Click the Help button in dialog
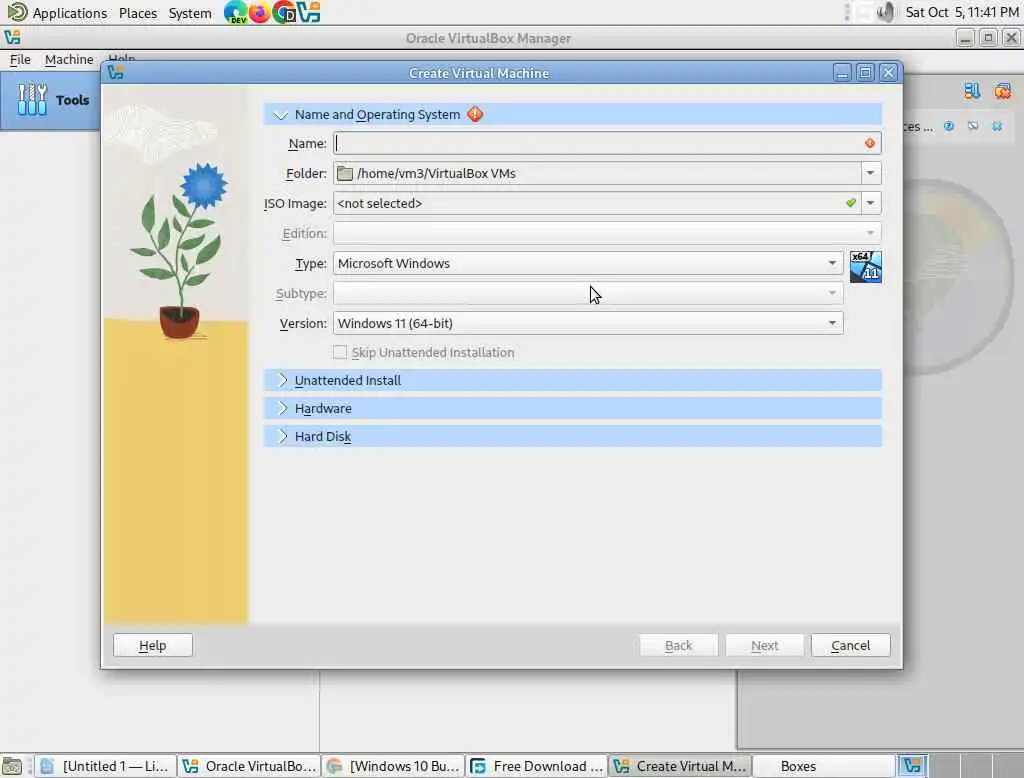The image size is (1024, 778). tap(153, 645)
